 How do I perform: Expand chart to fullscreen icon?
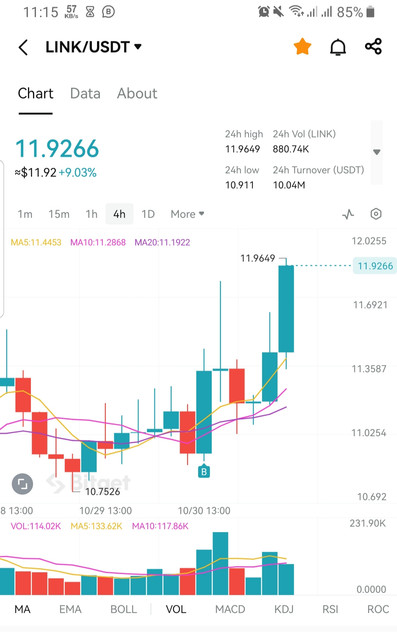tap(22, 484)
